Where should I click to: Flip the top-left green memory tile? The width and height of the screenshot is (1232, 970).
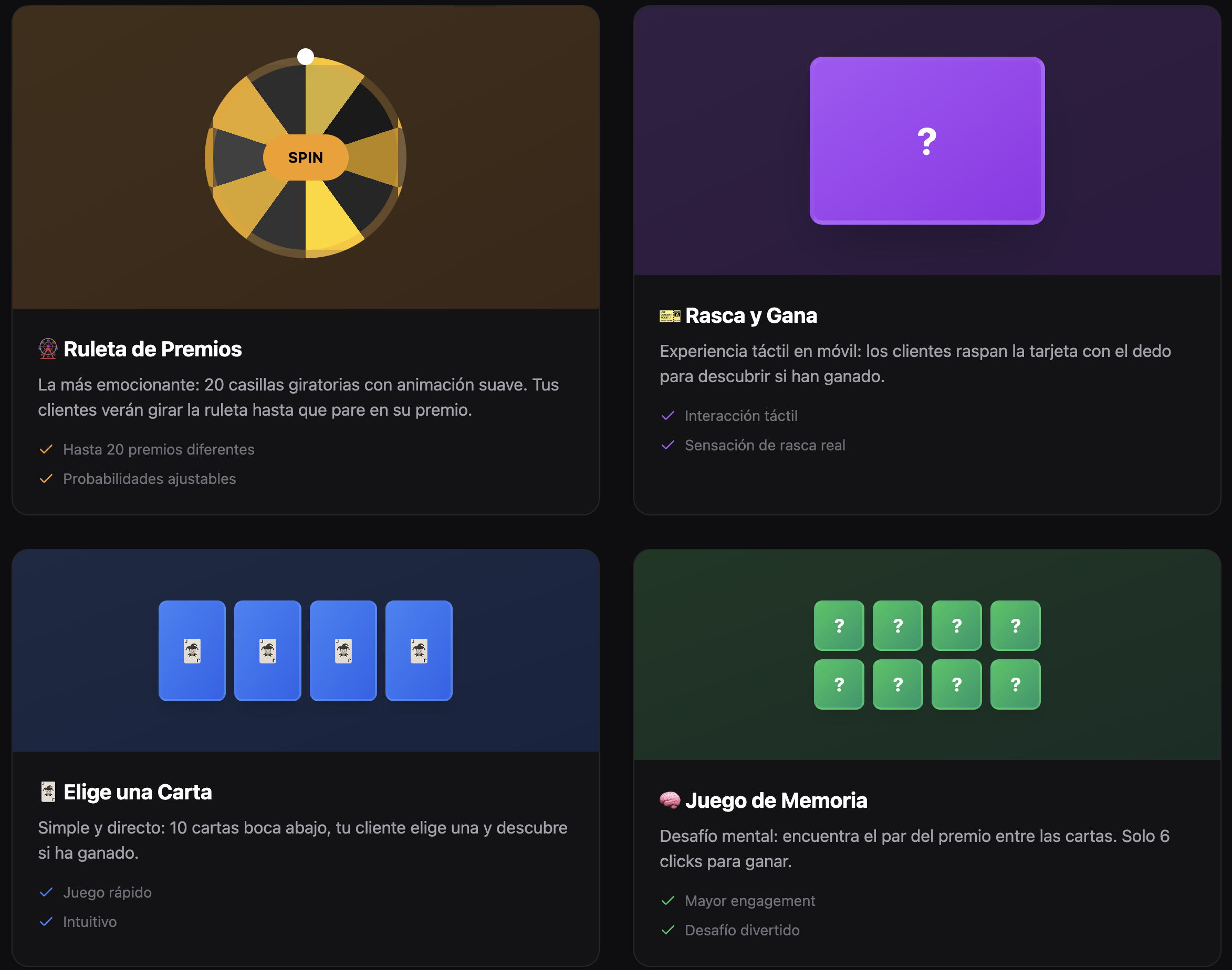(839, 625)
